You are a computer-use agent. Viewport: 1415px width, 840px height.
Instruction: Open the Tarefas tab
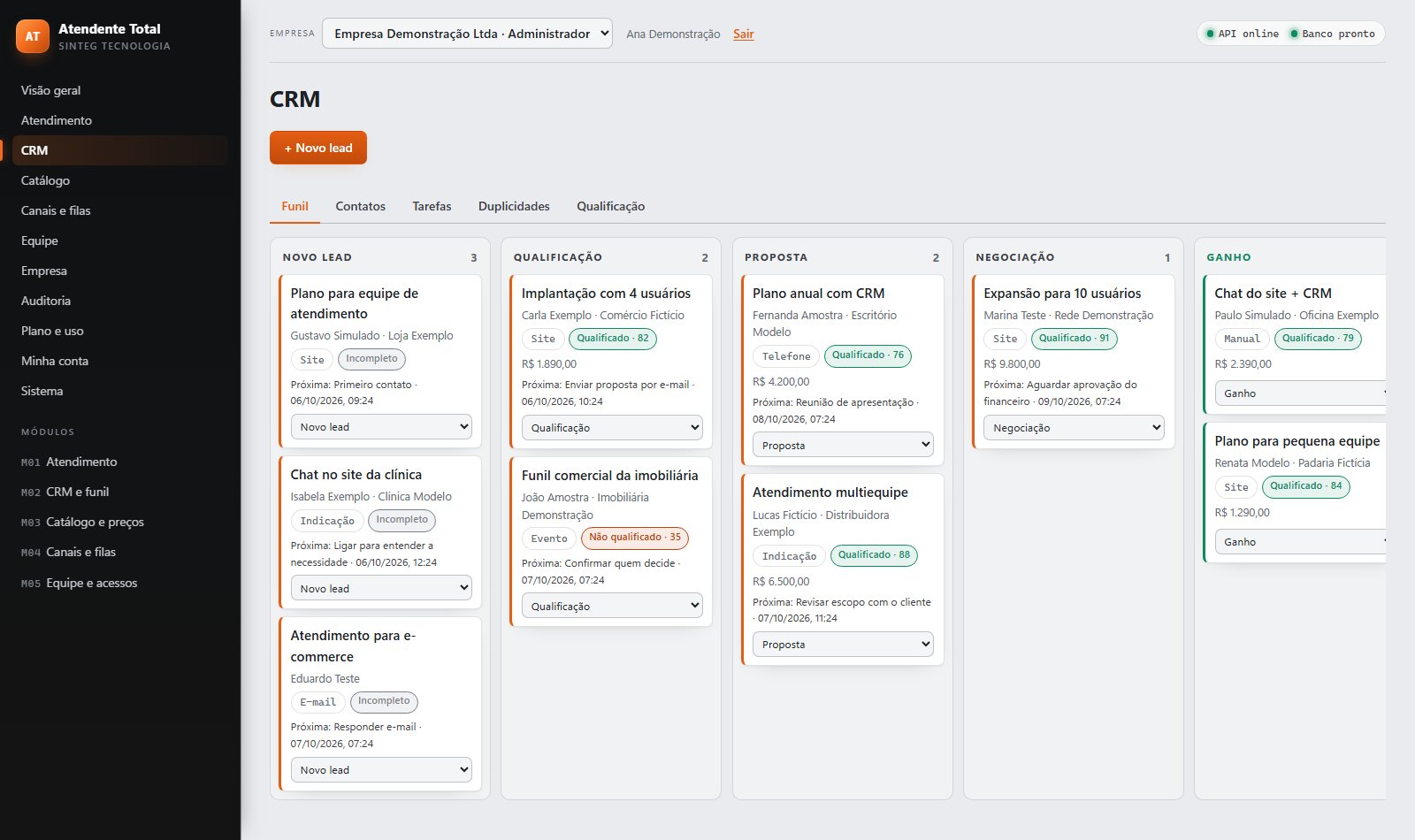coord(432,206)
